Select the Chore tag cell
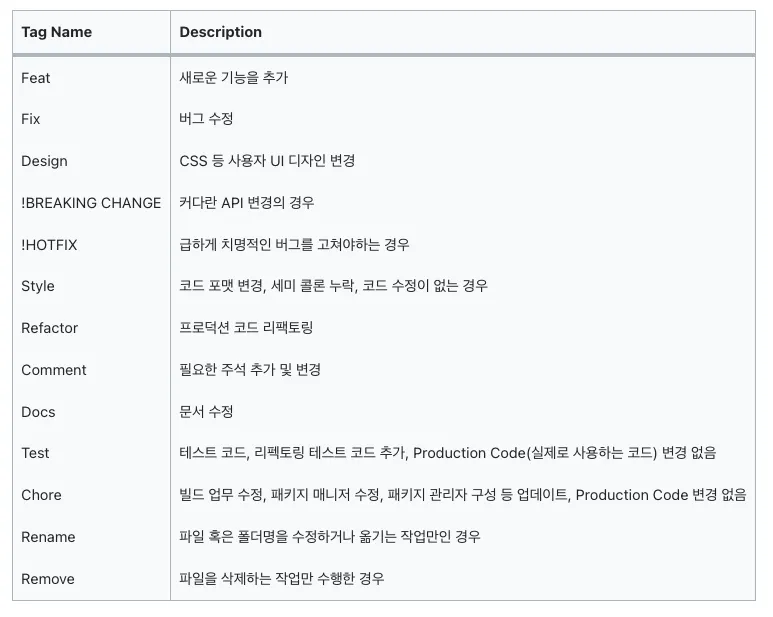 click(41, 495)
